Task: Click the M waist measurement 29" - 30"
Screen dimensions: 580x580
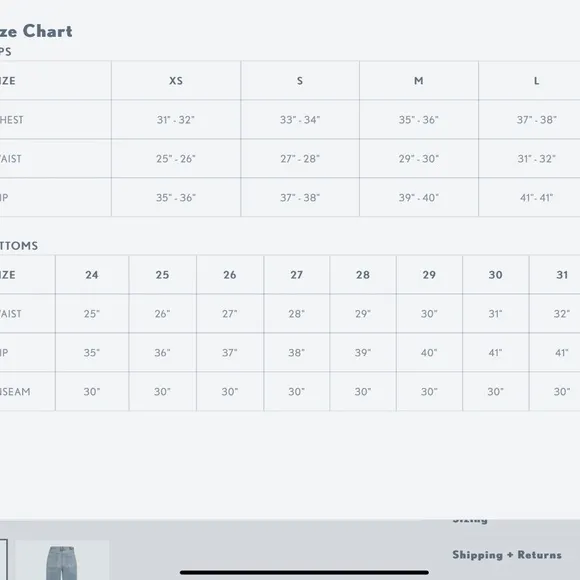Action: click(419, 159)
